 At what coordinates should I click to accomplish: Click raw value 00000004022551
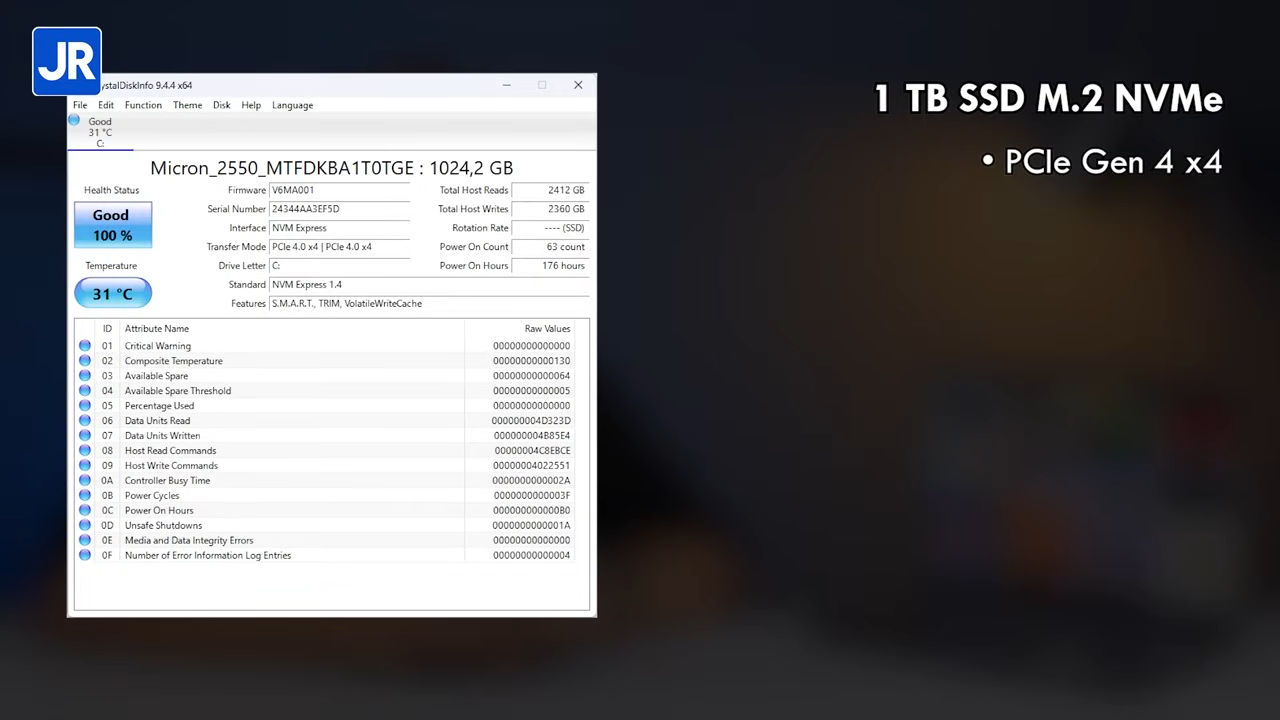pyautogui.click(x=532, y=466)
